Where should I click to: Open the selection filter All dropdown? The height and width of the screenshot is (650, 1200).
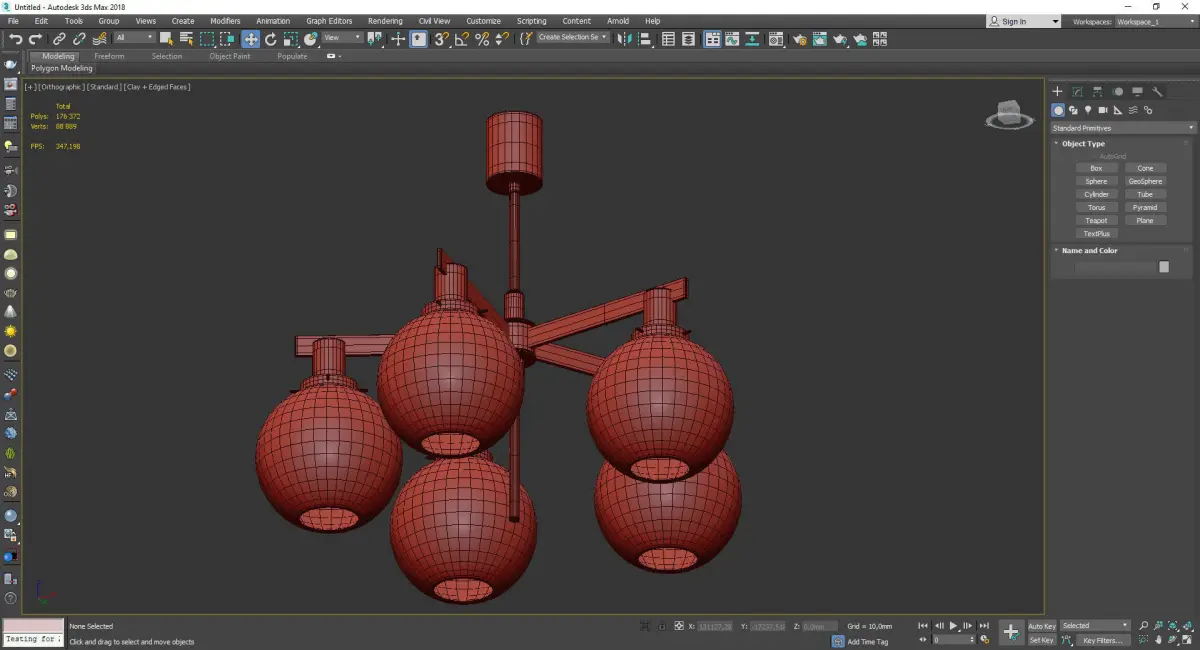point(134,38)
